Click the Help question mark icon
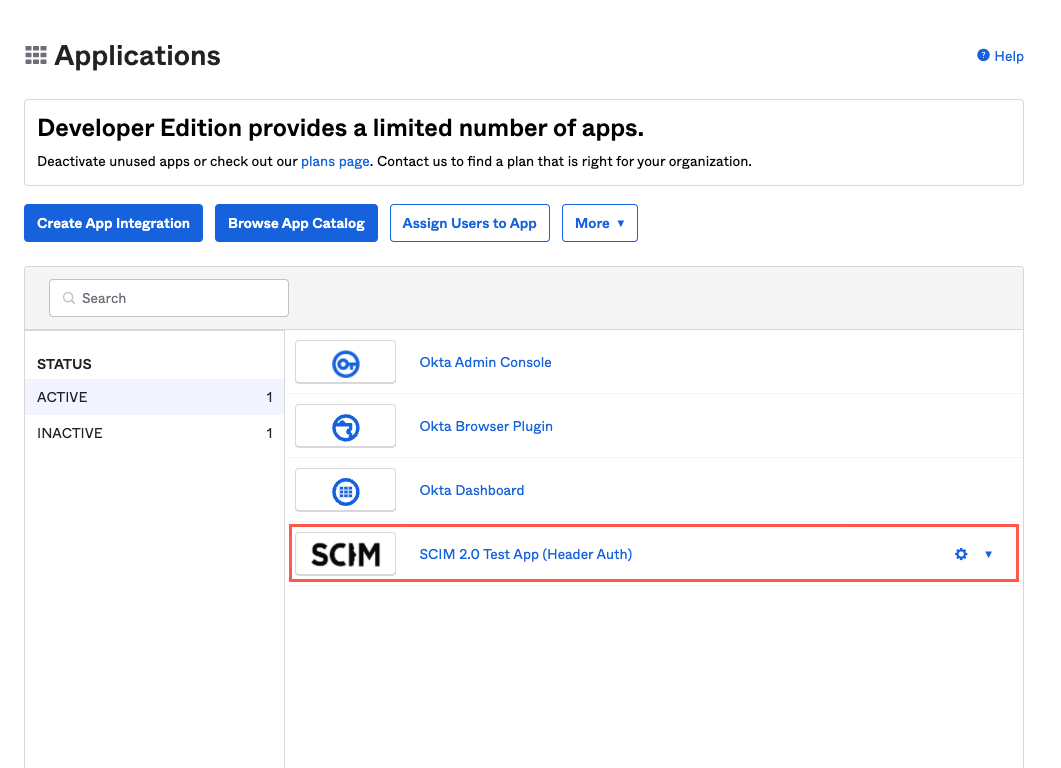The width and height of the screenshot is (1061, 768). pyautogui.click(x=981, y=56)
